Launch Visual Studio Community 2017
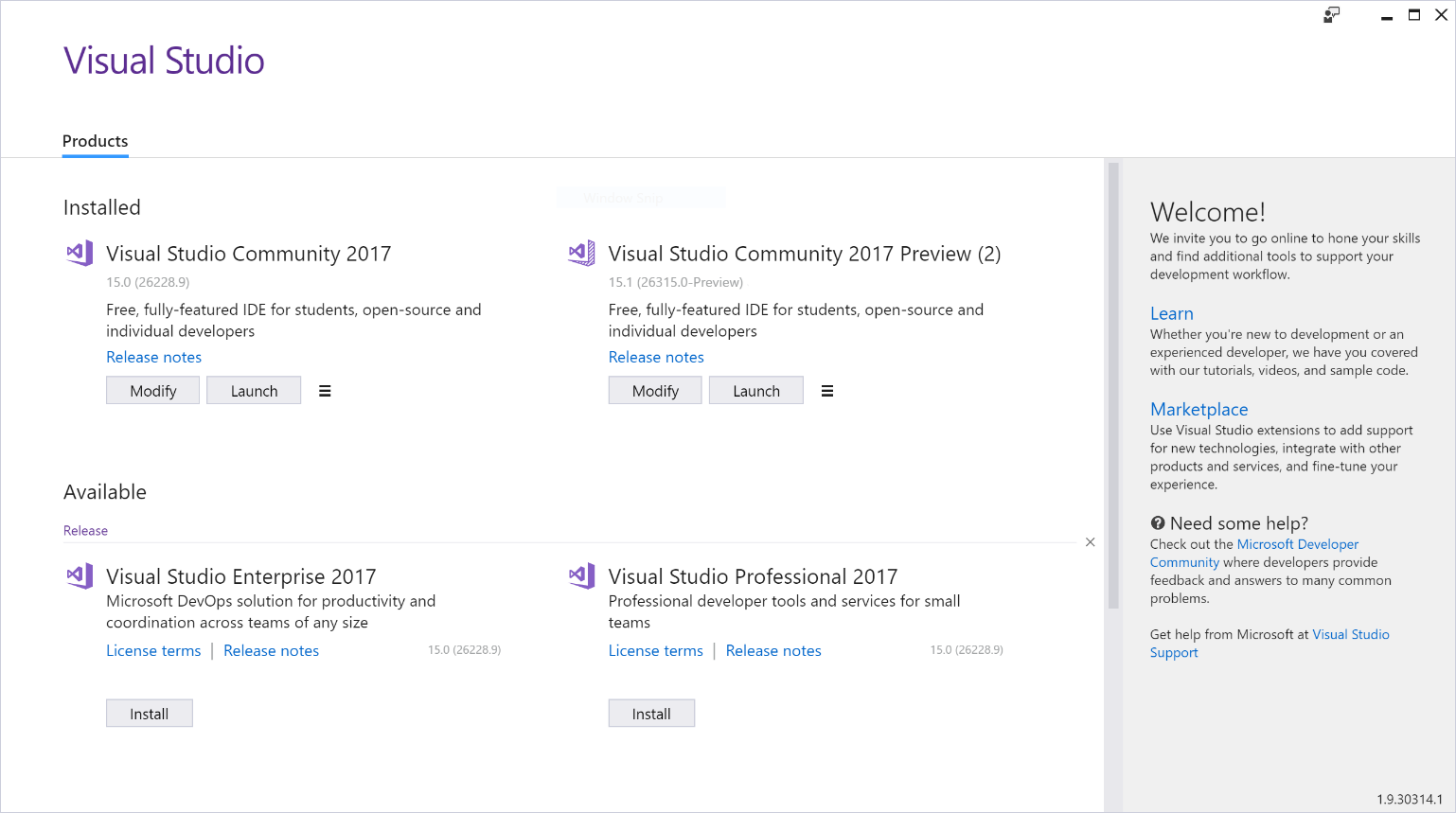Screen dimensions: 1456x813 click(x=254, y=391)
